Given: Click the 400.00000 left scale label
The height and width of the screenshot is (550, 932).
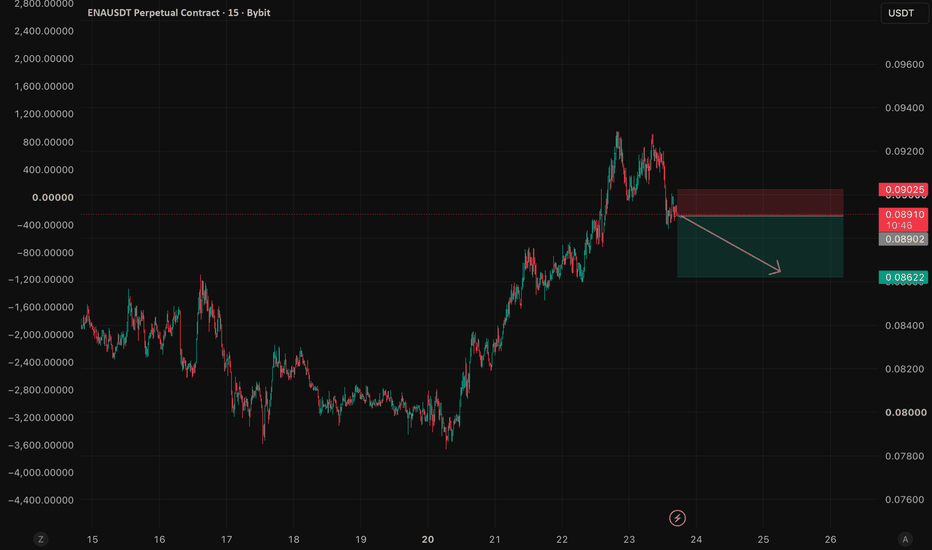Looking at the screenshot, I should pos(48,169).
